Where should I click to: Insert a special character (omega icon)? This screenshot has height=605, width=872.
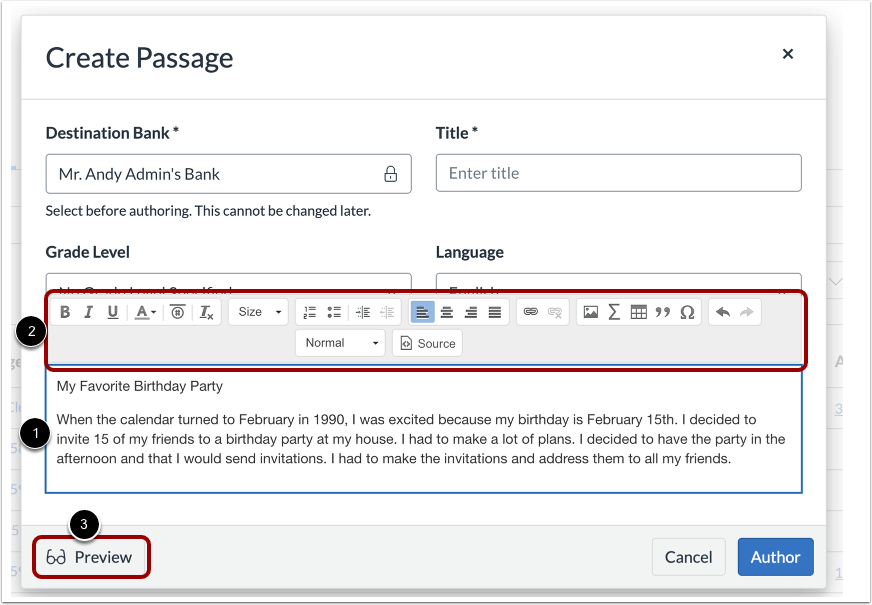[687, 311]
